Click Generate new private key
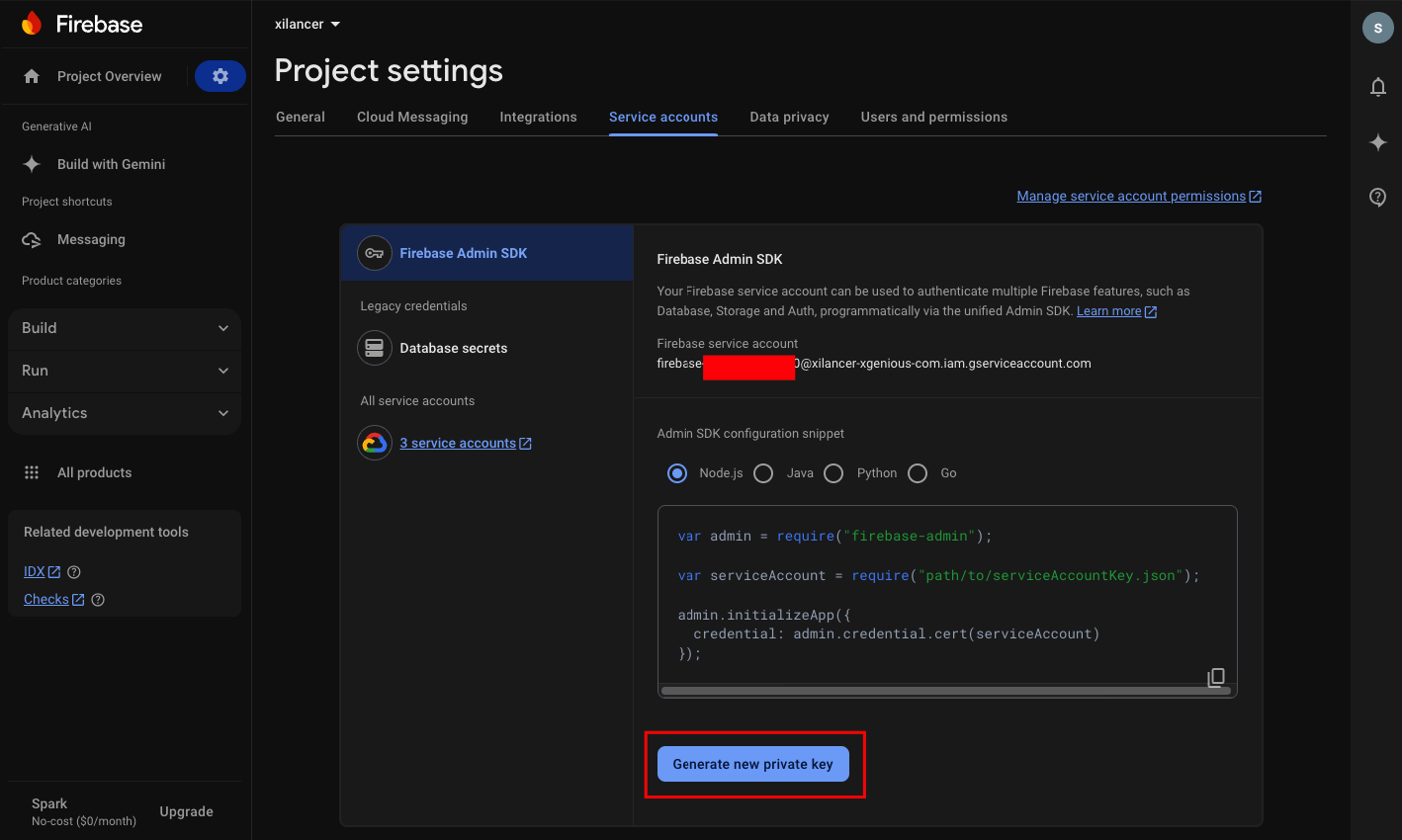 coord(752,764)
